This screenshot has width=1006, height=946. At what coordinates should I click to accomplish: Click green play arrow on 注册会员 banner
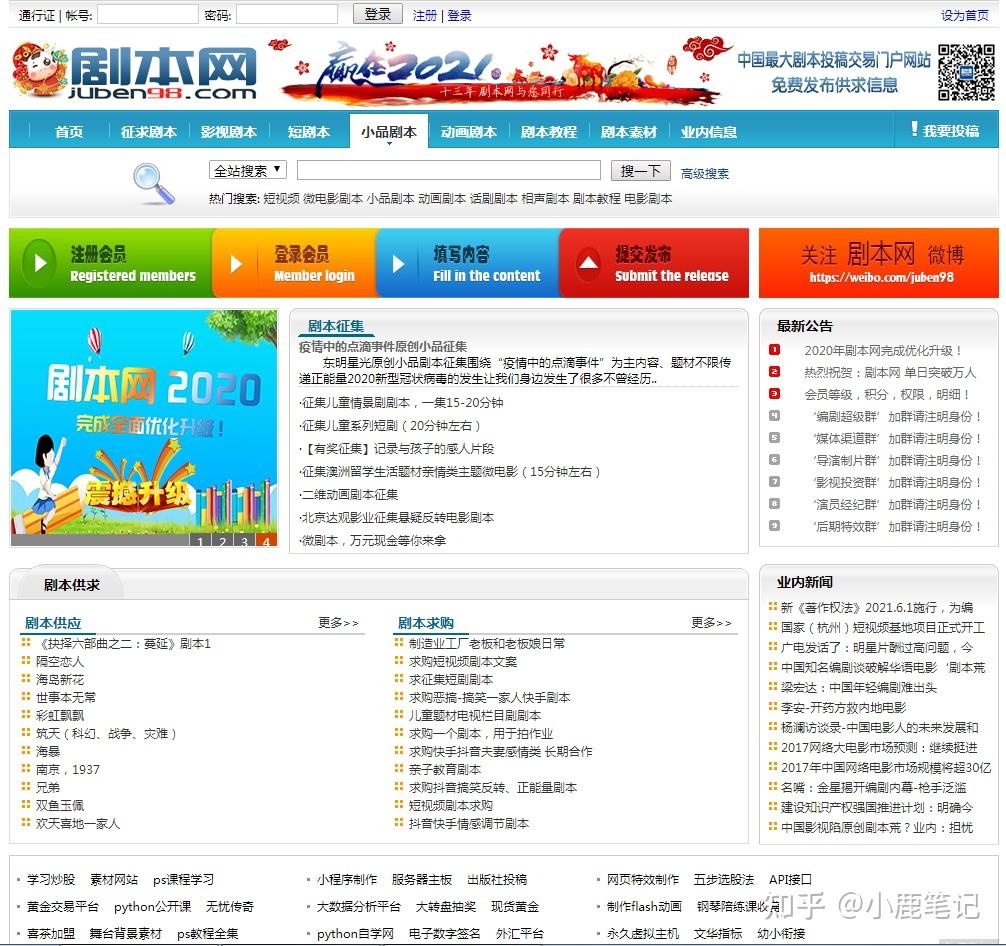pyautogui.click(x=38, y=262)
